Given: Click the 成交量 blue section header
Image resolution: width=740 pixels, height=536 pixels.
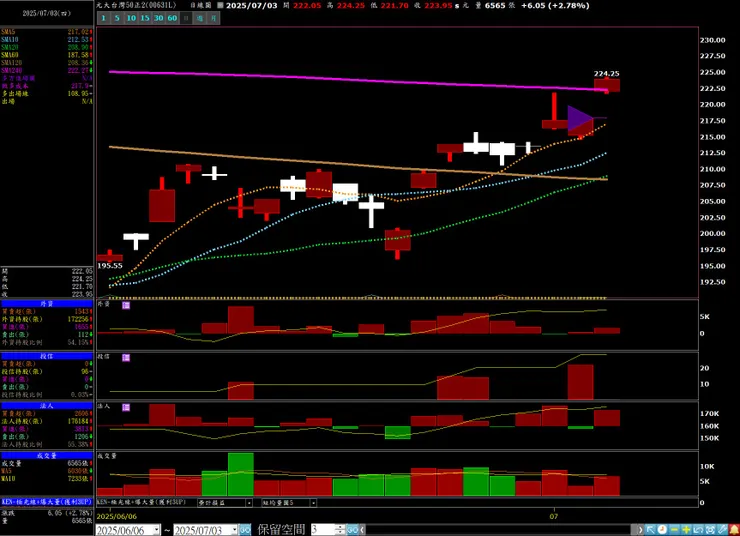Looking at the screenshot, I should (47, 456).
